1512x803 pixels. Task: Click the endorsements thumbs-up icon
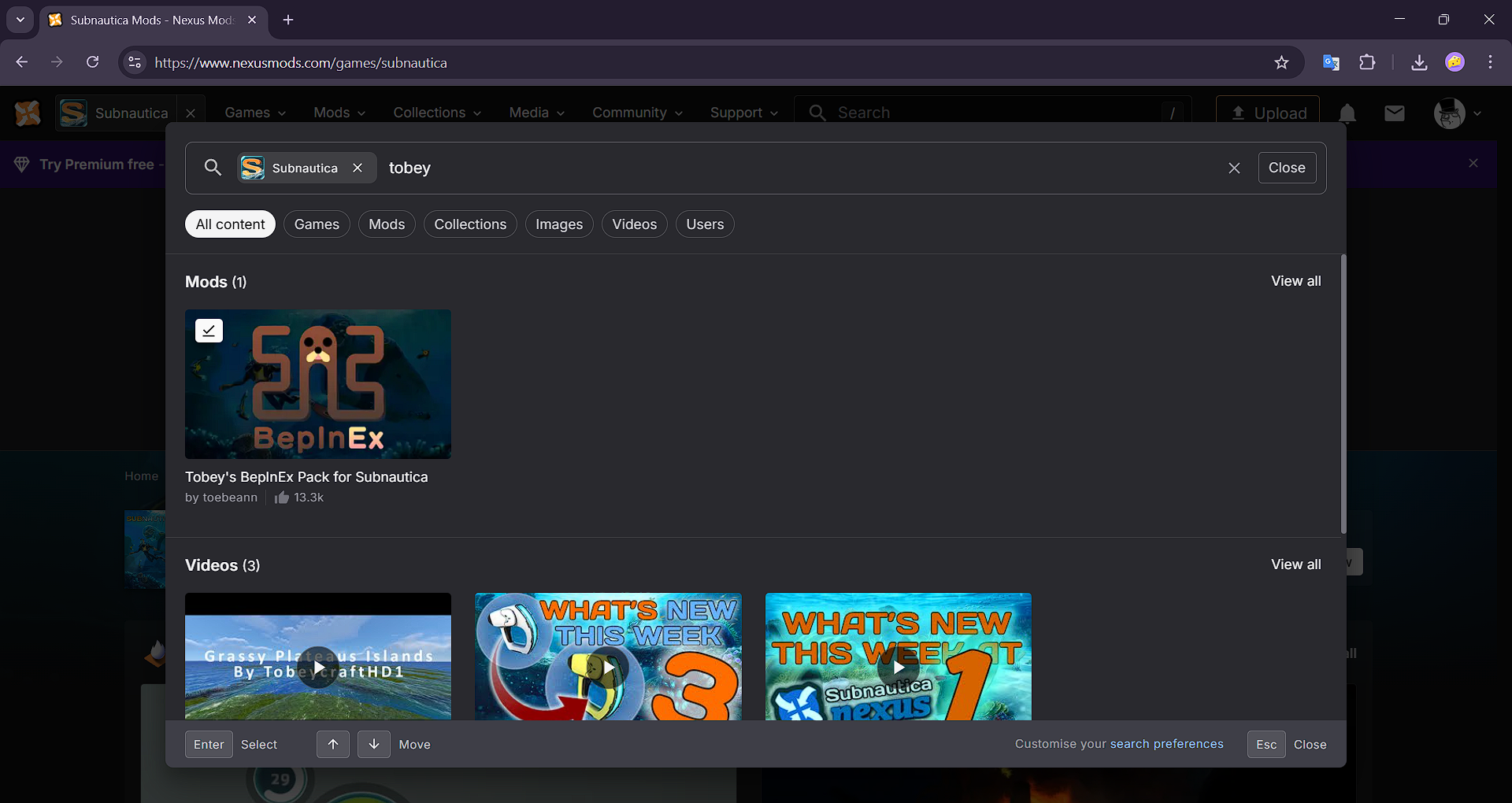click(282, 498)
